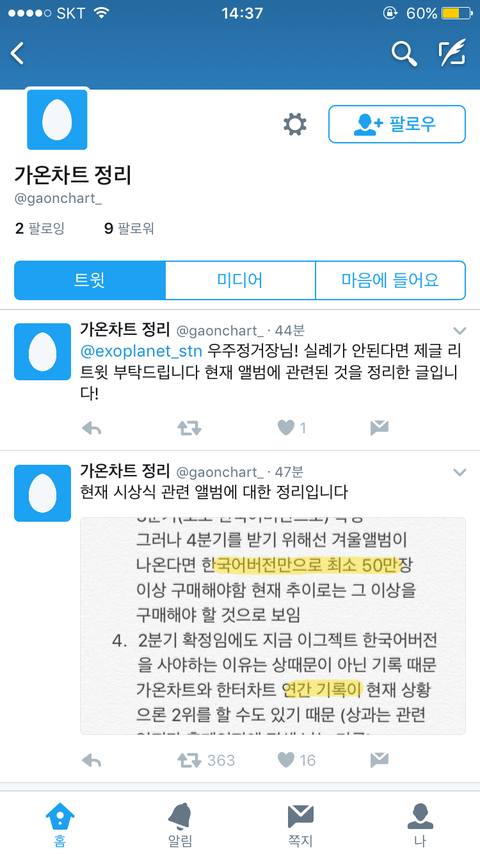Viewport: 480px width, 854px height.
Task: Compose a new tweet with the quill icon
Action: 452,53
